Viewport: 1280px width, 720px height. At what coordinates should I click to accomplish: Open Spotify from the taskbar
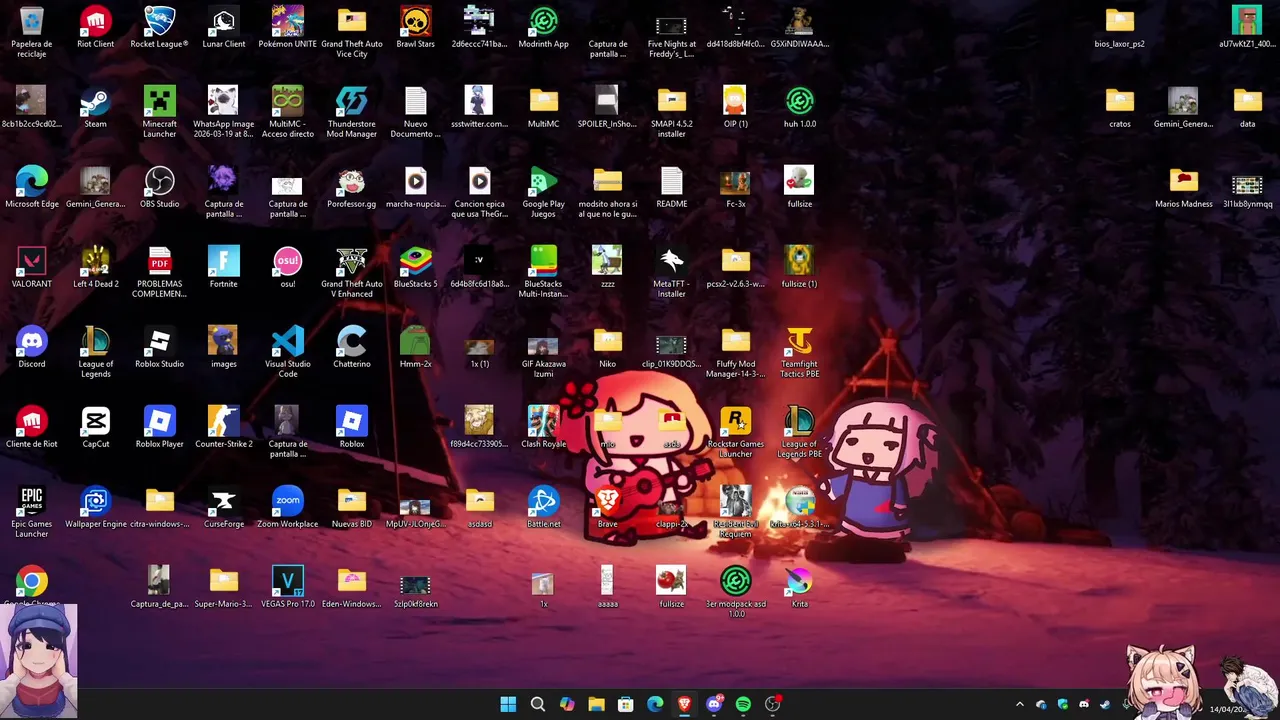743,704
